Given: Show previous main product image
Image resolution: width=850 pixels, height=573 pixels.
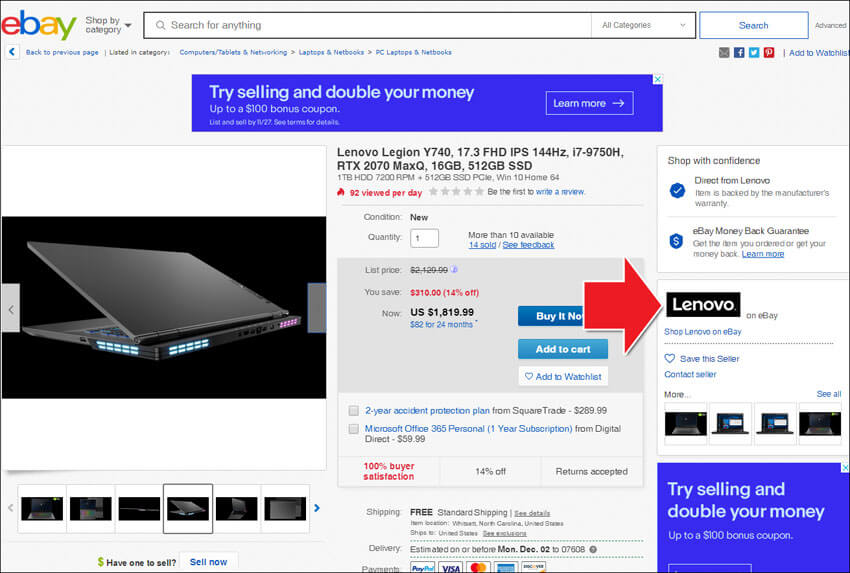Looking at the screenshot, I should (11, 309).
